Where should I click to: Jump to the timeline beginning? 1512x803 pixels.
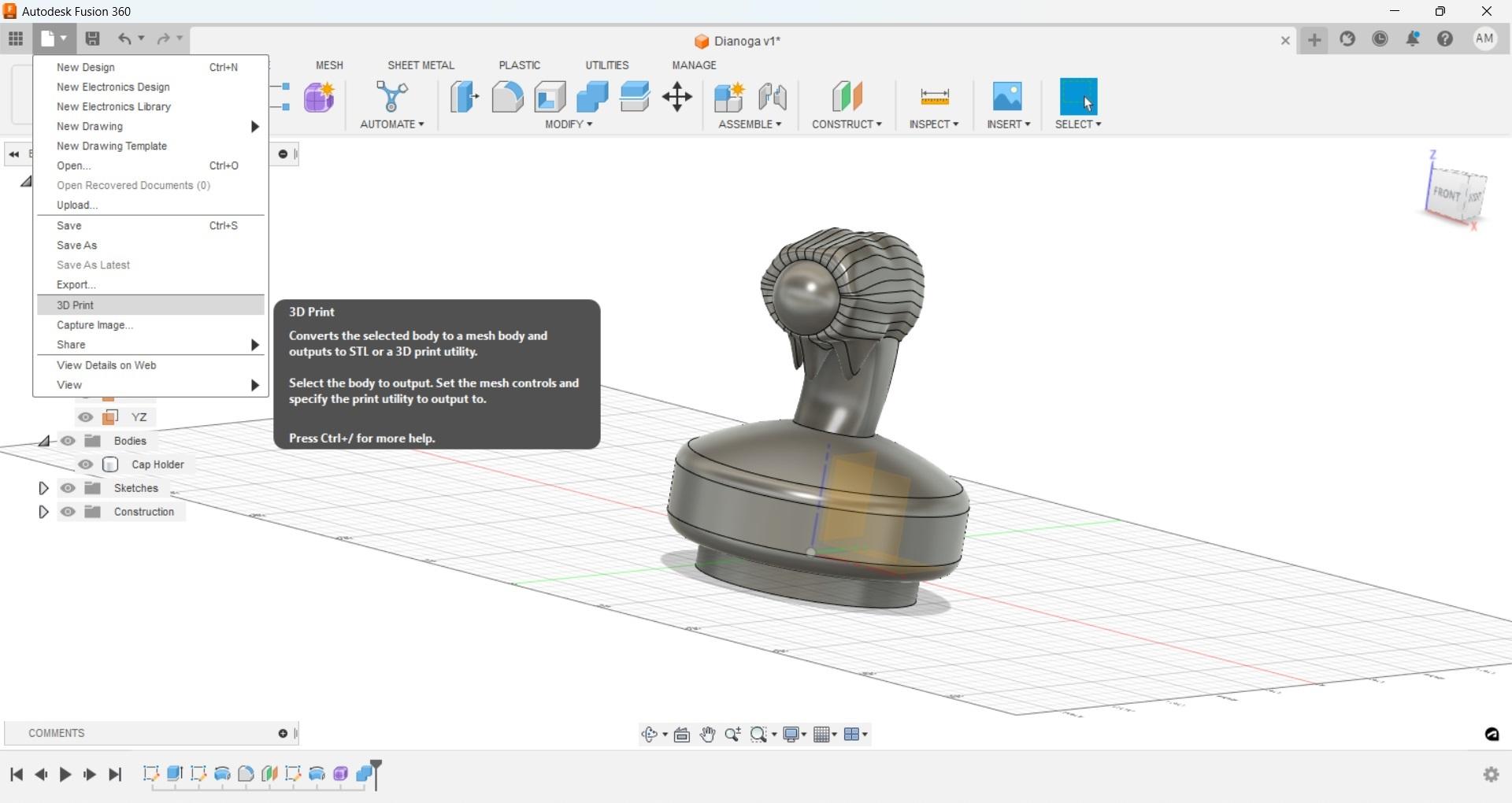[17, 775]
